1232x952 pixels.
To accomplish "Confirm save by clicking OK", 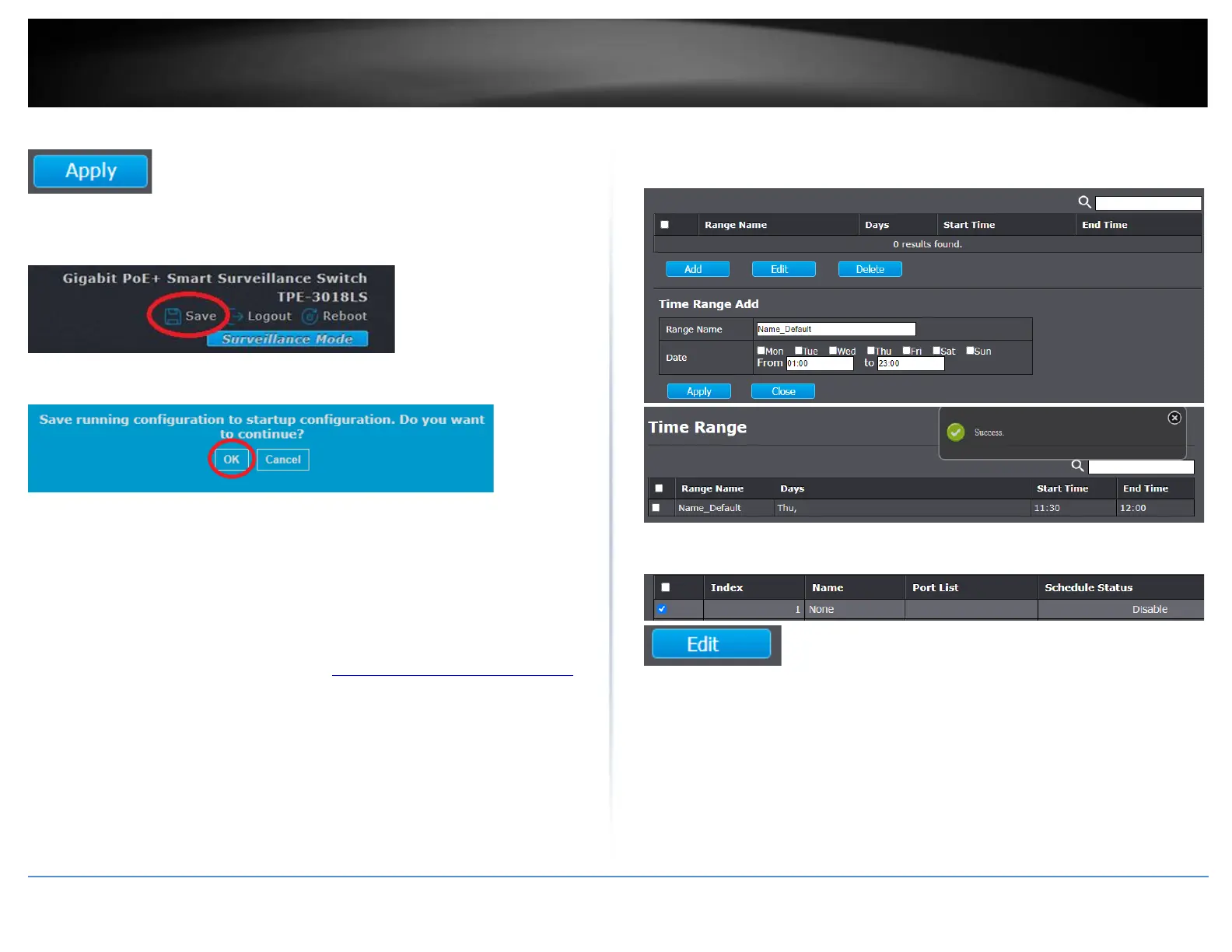I will coord(231,459).
